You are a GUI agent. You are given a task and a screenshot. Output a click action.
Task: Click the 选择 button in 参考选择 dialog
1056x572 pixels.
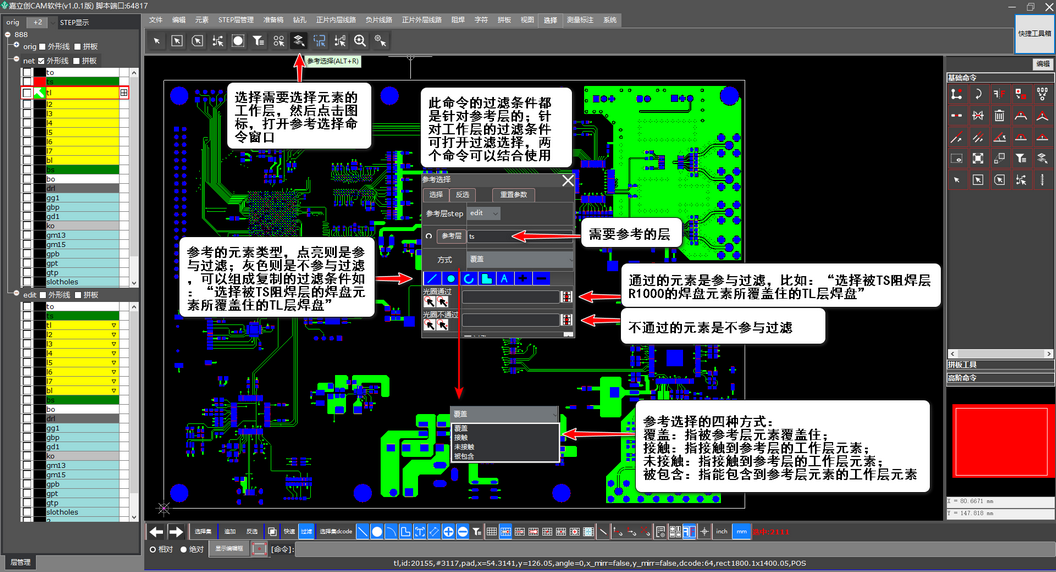[x=436, y=195]
